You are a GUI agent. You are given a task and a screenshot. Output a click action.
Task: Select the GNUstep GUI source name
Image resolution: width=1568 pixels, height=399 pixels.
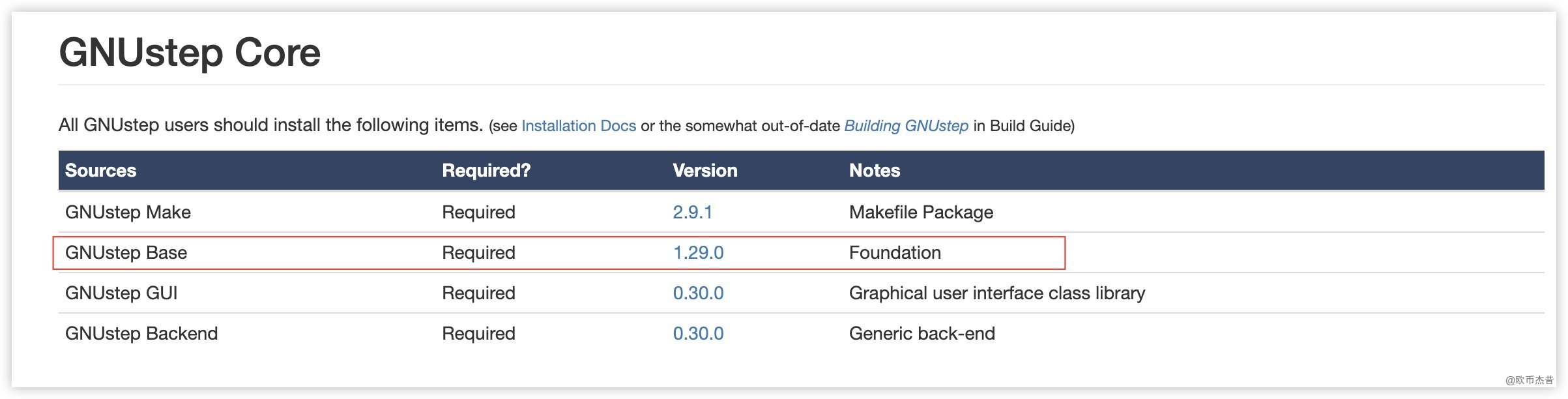(x=121, y=293)
